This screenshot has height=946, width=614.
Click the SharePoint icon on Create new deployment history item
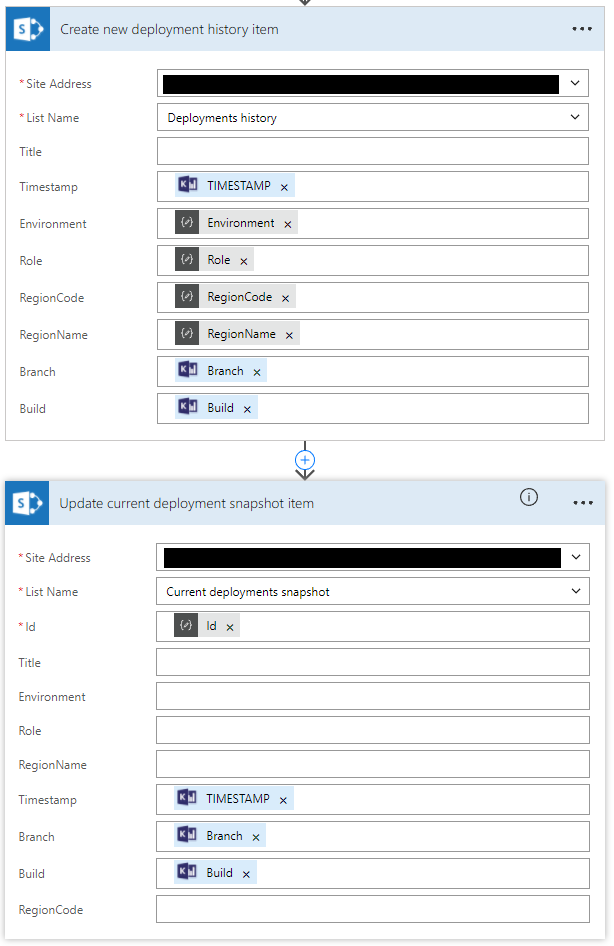click(x=27, y=29)
